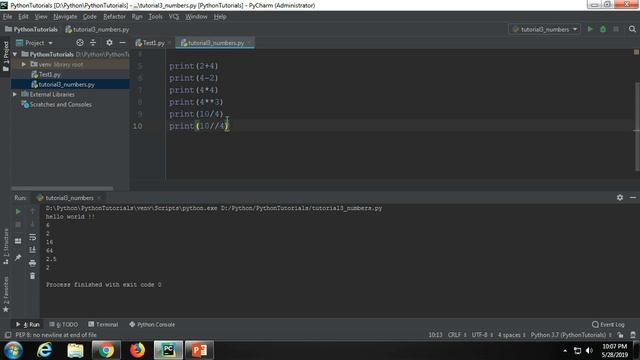Open the Edit menu
Image resolution: width=640 pixels, height=360 pixels.
[x=23, y=17]
